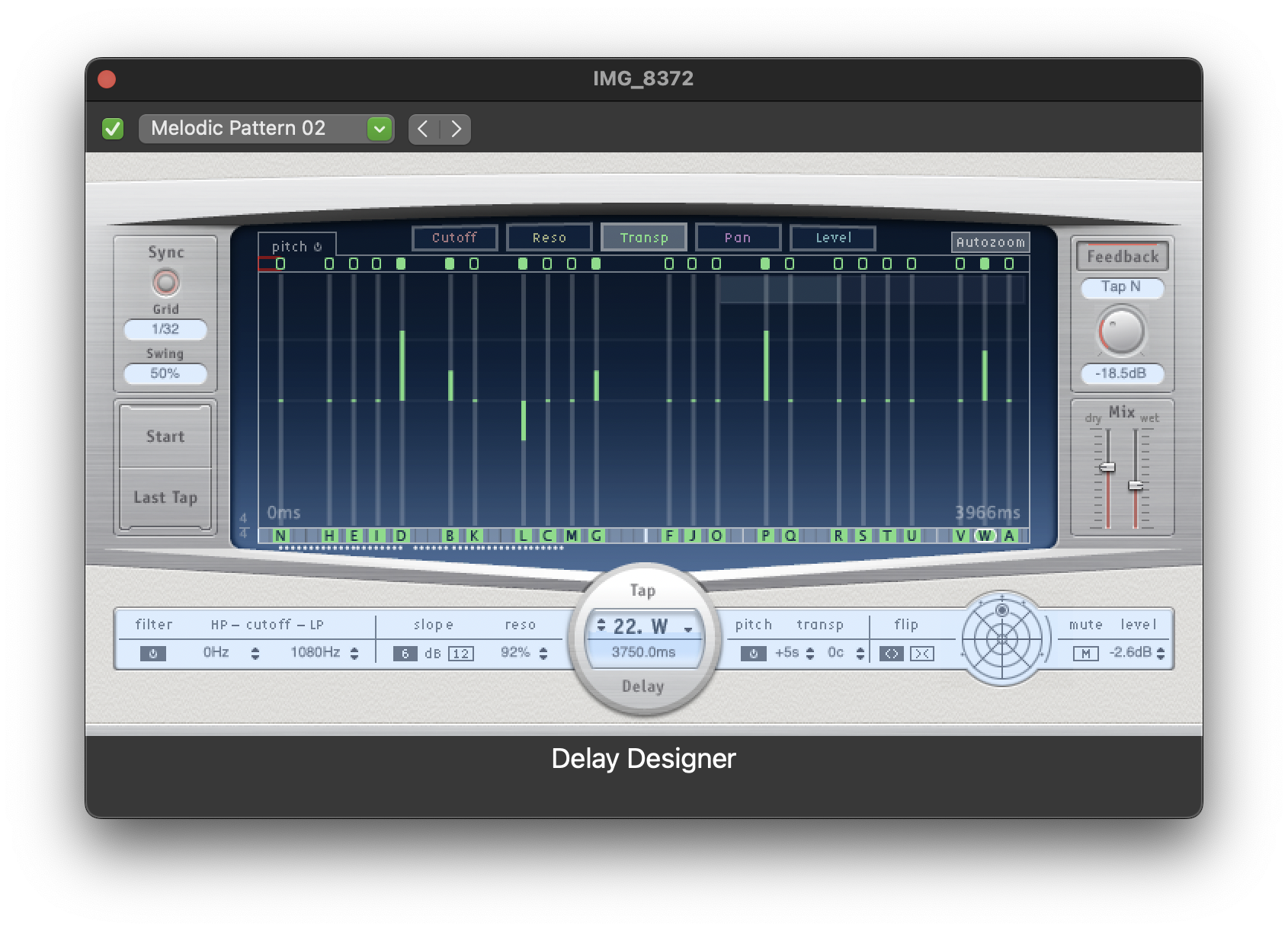1288x931 pixels.
Task: Click the HP cutoff 0Hz stepper arrows
Action: point(255,653)
